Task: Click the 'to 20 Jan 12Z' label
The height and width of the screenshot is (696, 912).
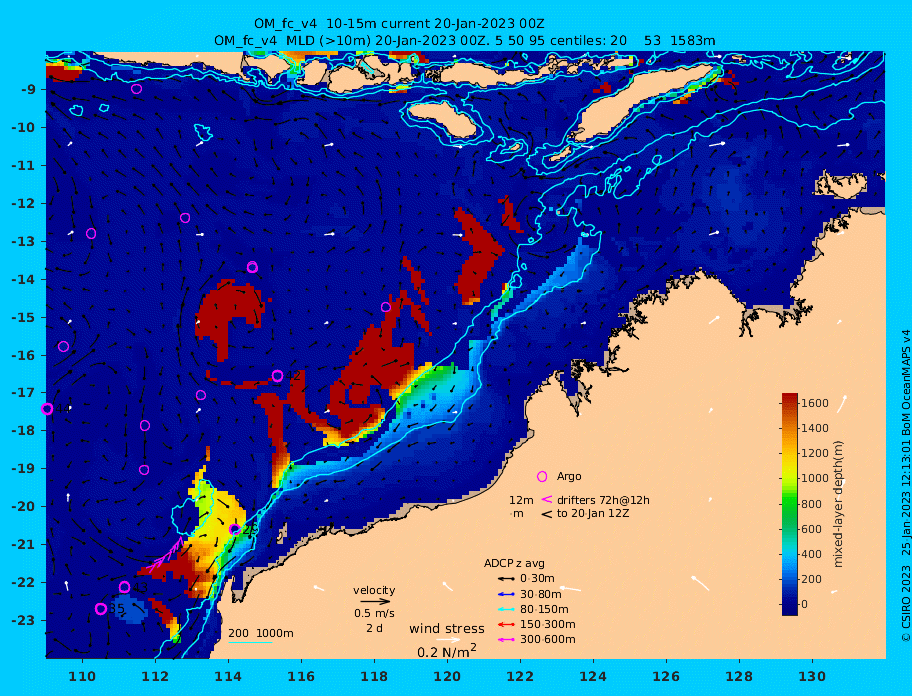Action: (593, 513)
